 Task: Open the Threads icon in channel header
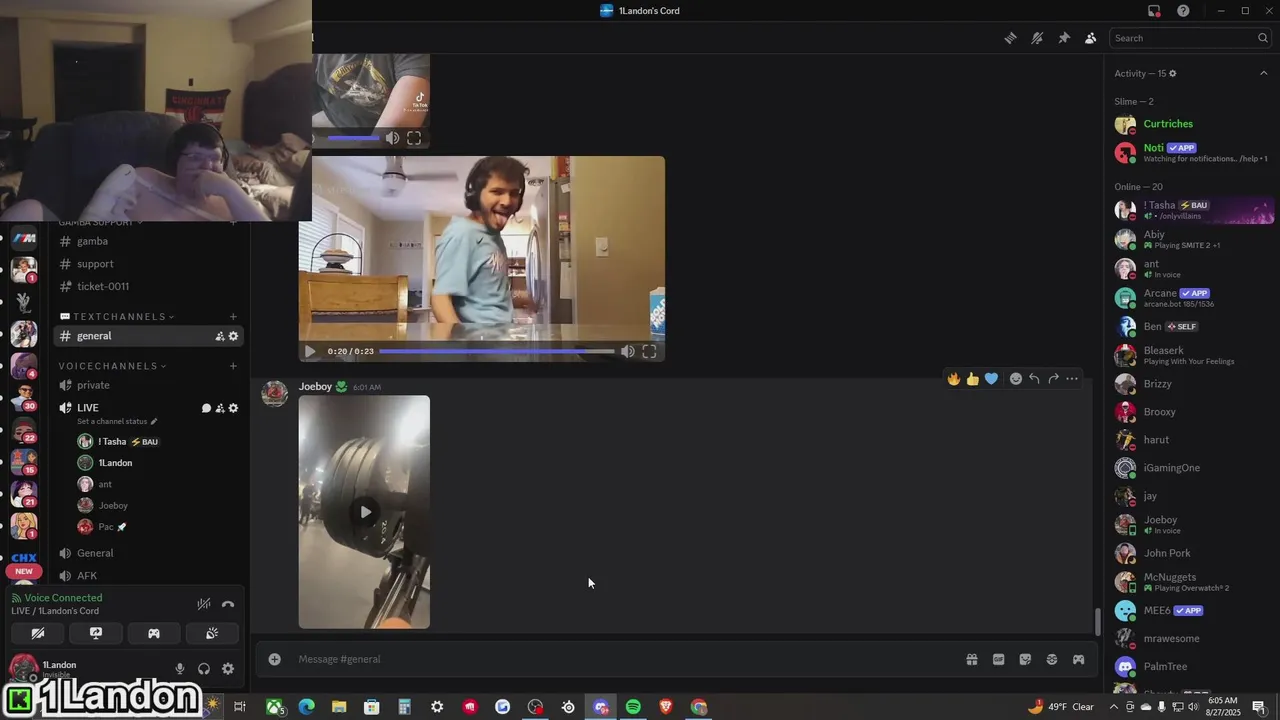(x=1010, y=38)
